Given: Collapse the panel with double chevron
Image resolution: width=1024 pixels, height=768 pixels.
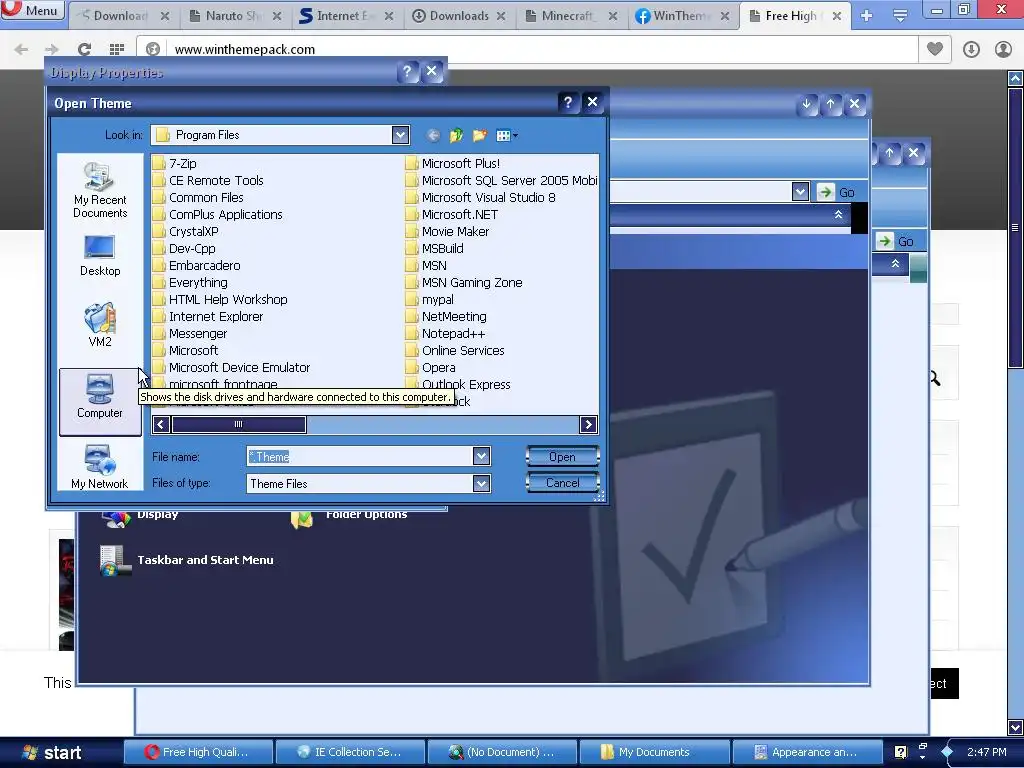Looking at the screenshot, I should (839, 214).
